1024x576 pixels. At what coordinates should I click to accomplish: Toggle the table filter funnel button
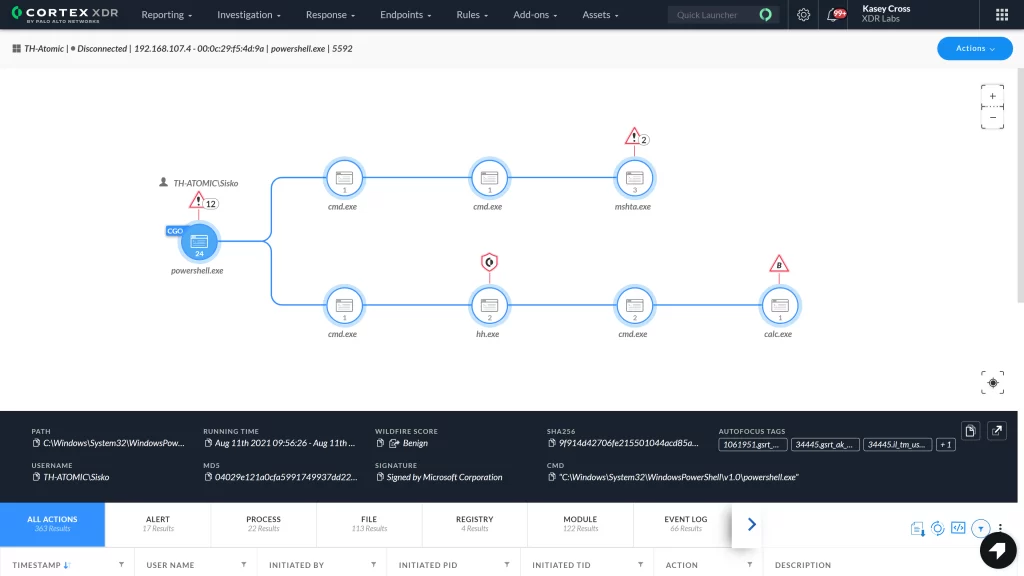click(981, 527)
